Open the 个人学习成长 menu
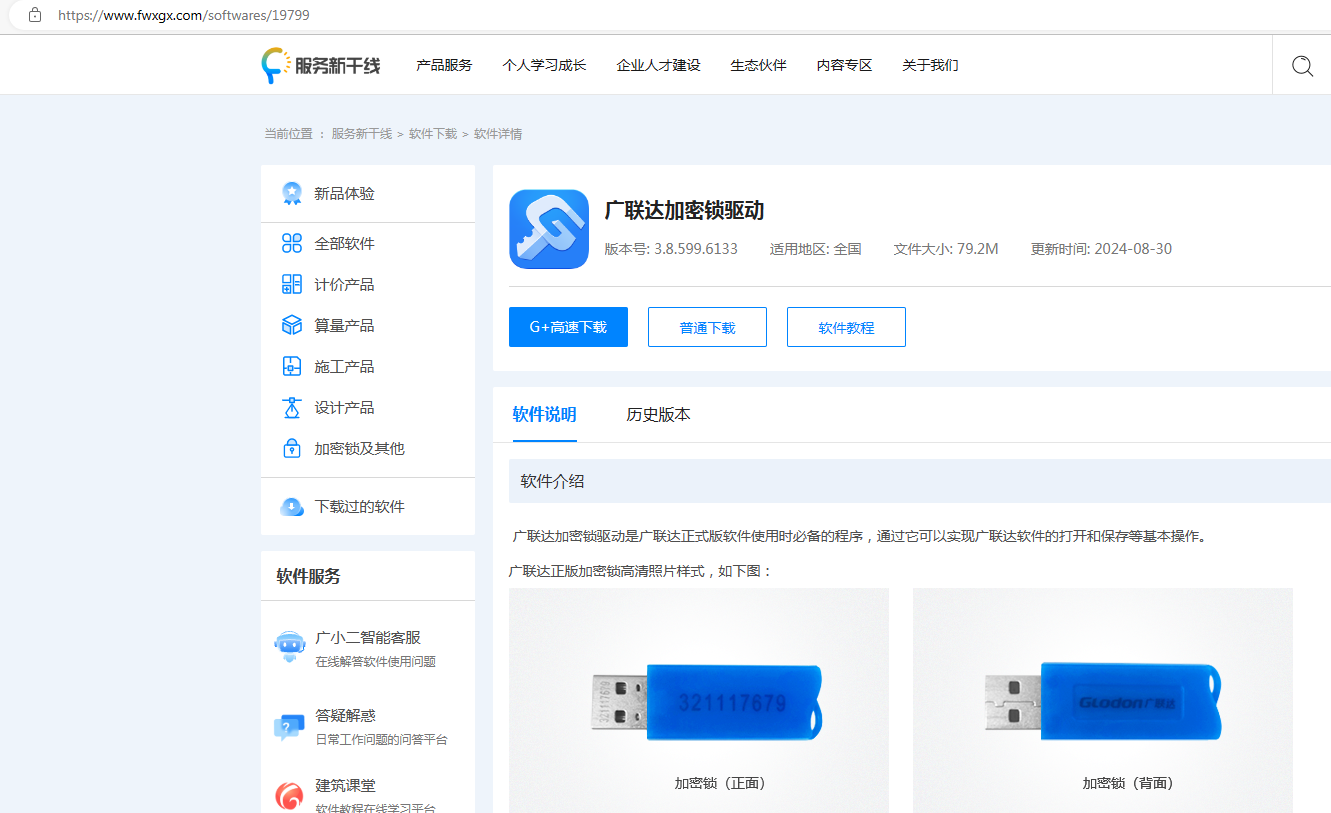This screenshot has height=813, width=1331. pos(544,65)
